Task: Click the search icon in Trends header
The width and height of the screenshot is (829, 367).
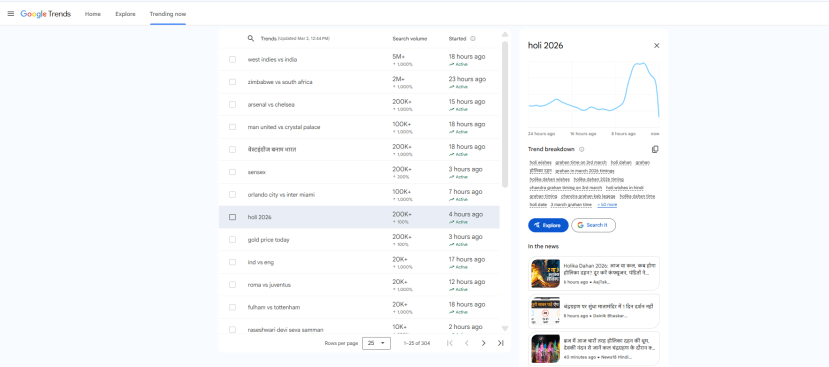Action: tap(251, 39)
